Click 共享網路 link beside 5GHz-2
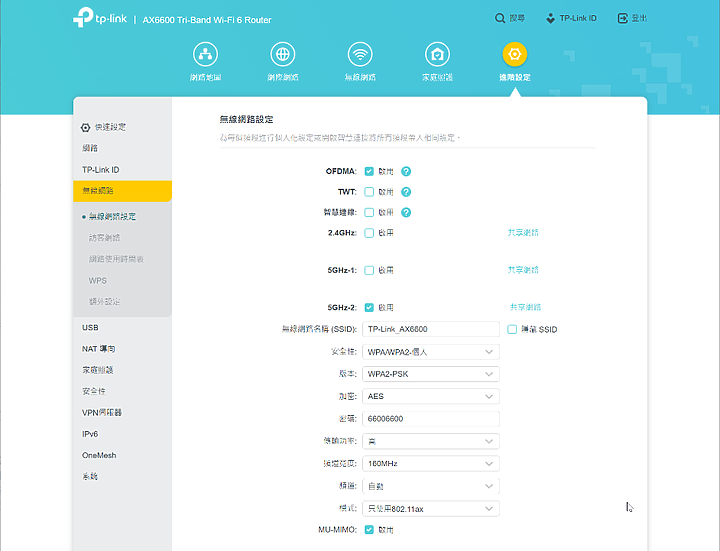Viewport: 720px width, 551px height. coord(525,307)
